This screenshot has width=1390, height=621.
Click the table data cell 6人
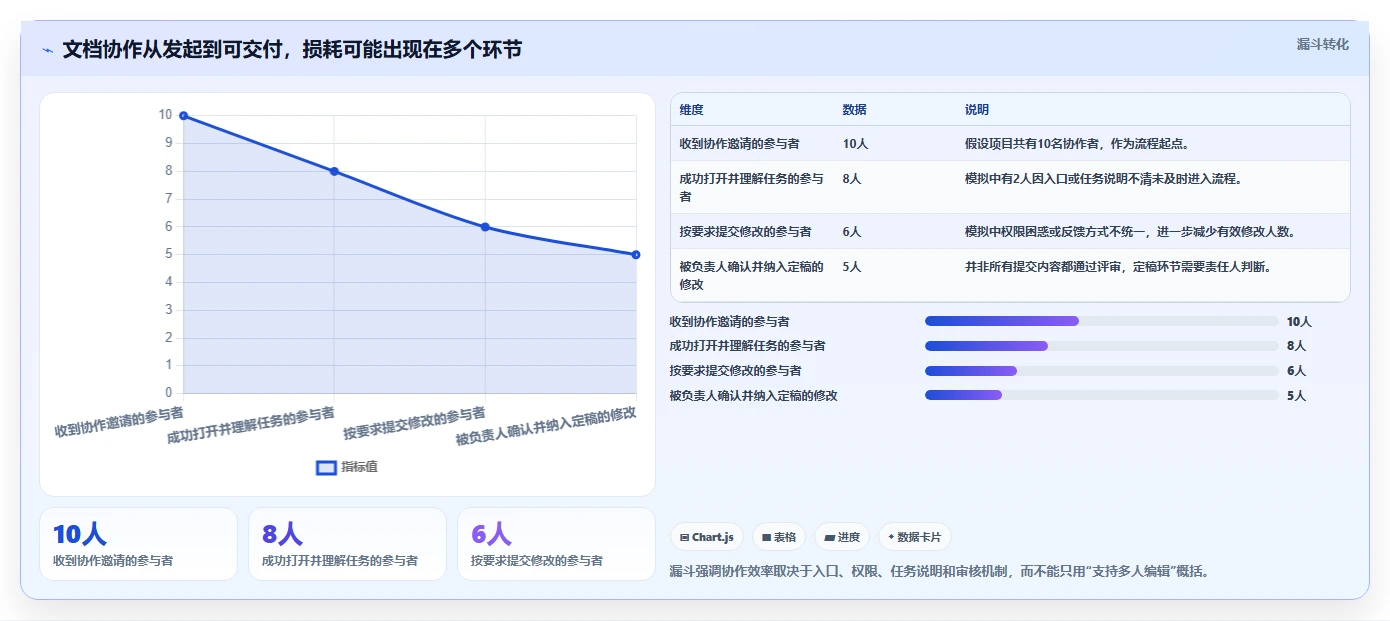[x=852, y=231]
